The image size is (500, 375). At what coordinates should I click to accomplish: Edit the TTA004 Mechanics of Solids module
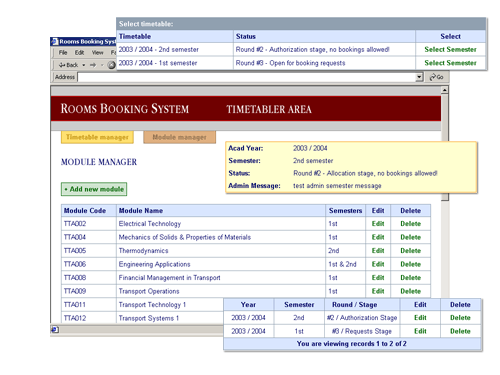click(378, 237)
